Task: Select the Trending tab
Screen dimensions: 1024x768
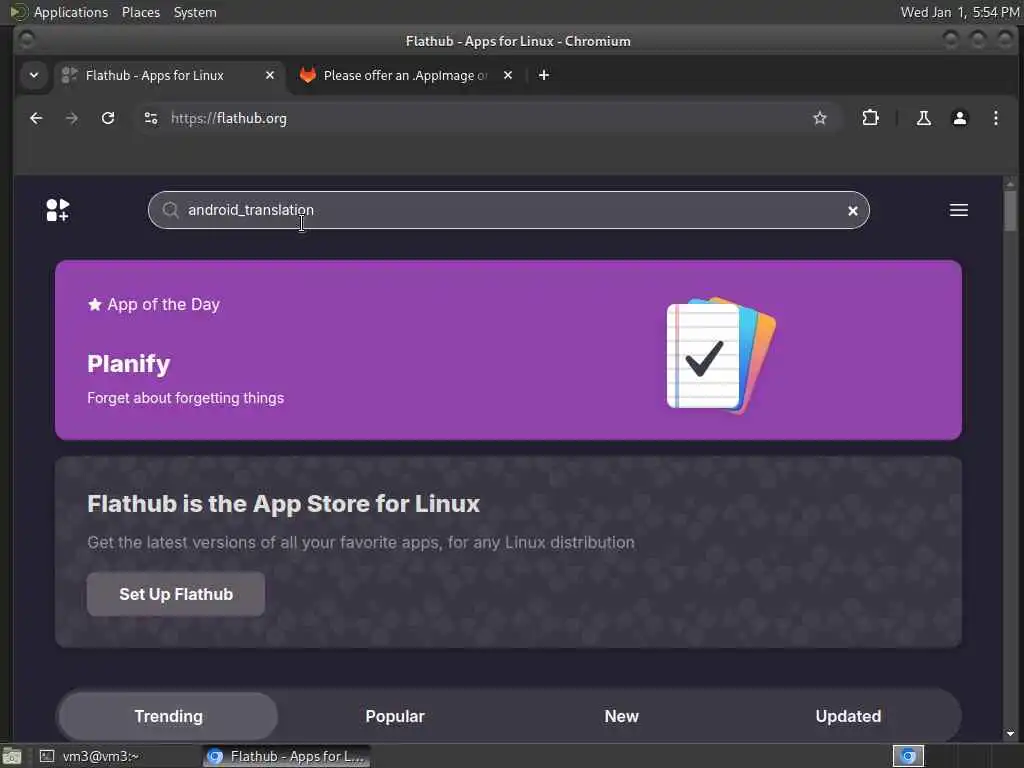Action: (168, 716)
